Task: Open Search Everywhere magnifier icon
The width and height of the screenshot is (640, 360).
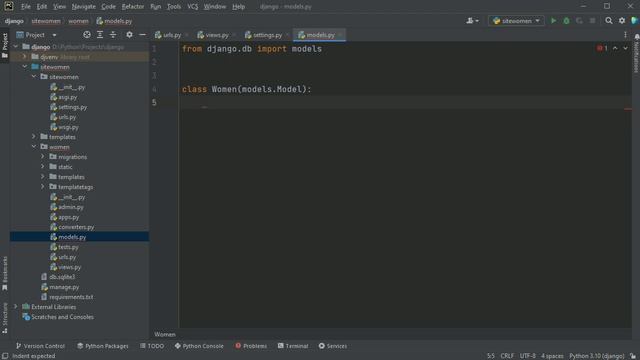Action: tap(609, 21)
